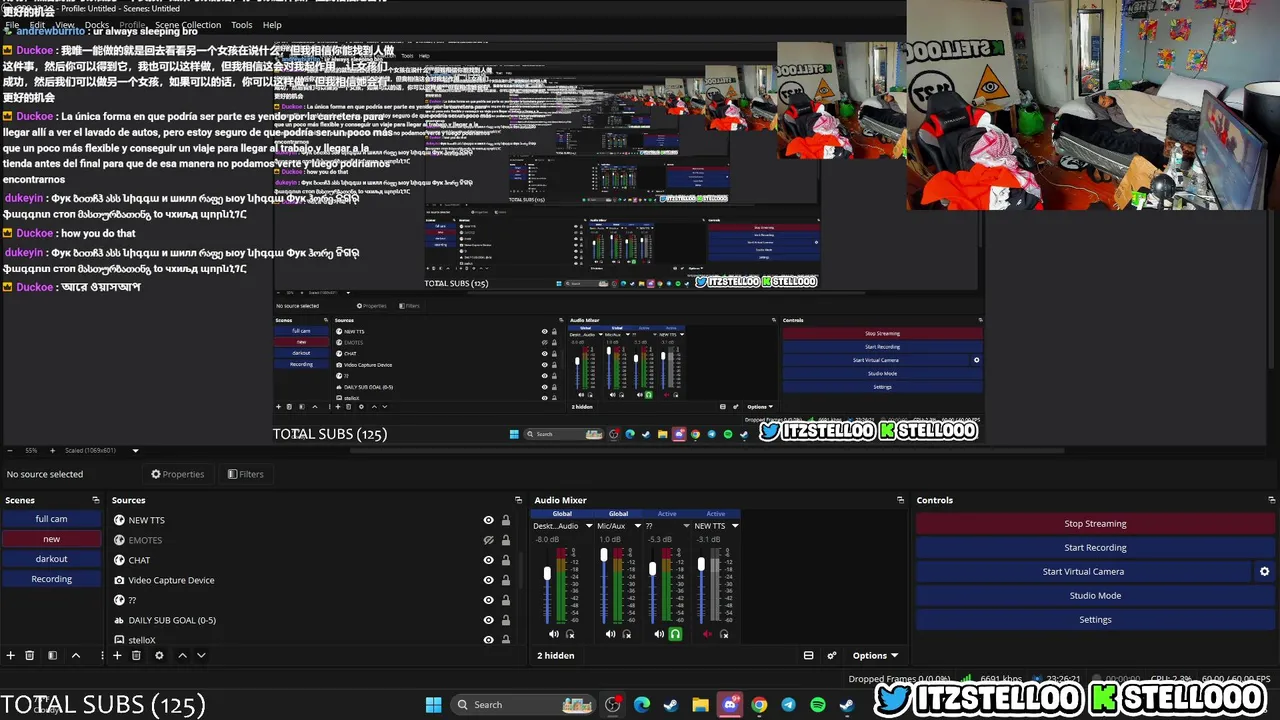Enable Studio Mode

click(1095, 595)
